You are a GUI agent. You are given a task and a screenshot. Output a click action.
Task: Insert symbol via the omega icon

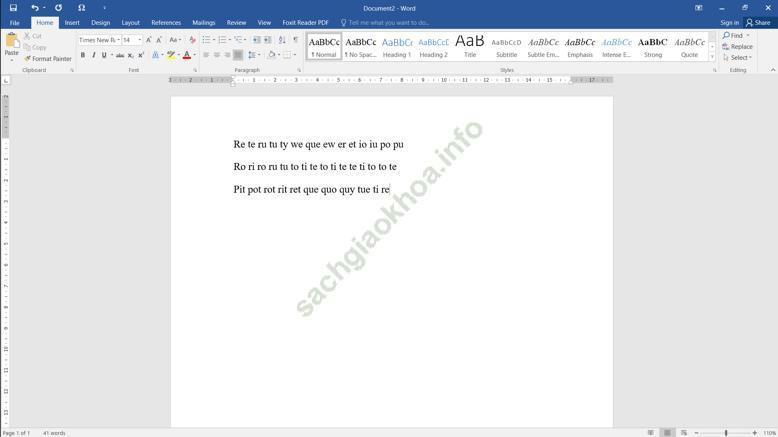[81, 8]
